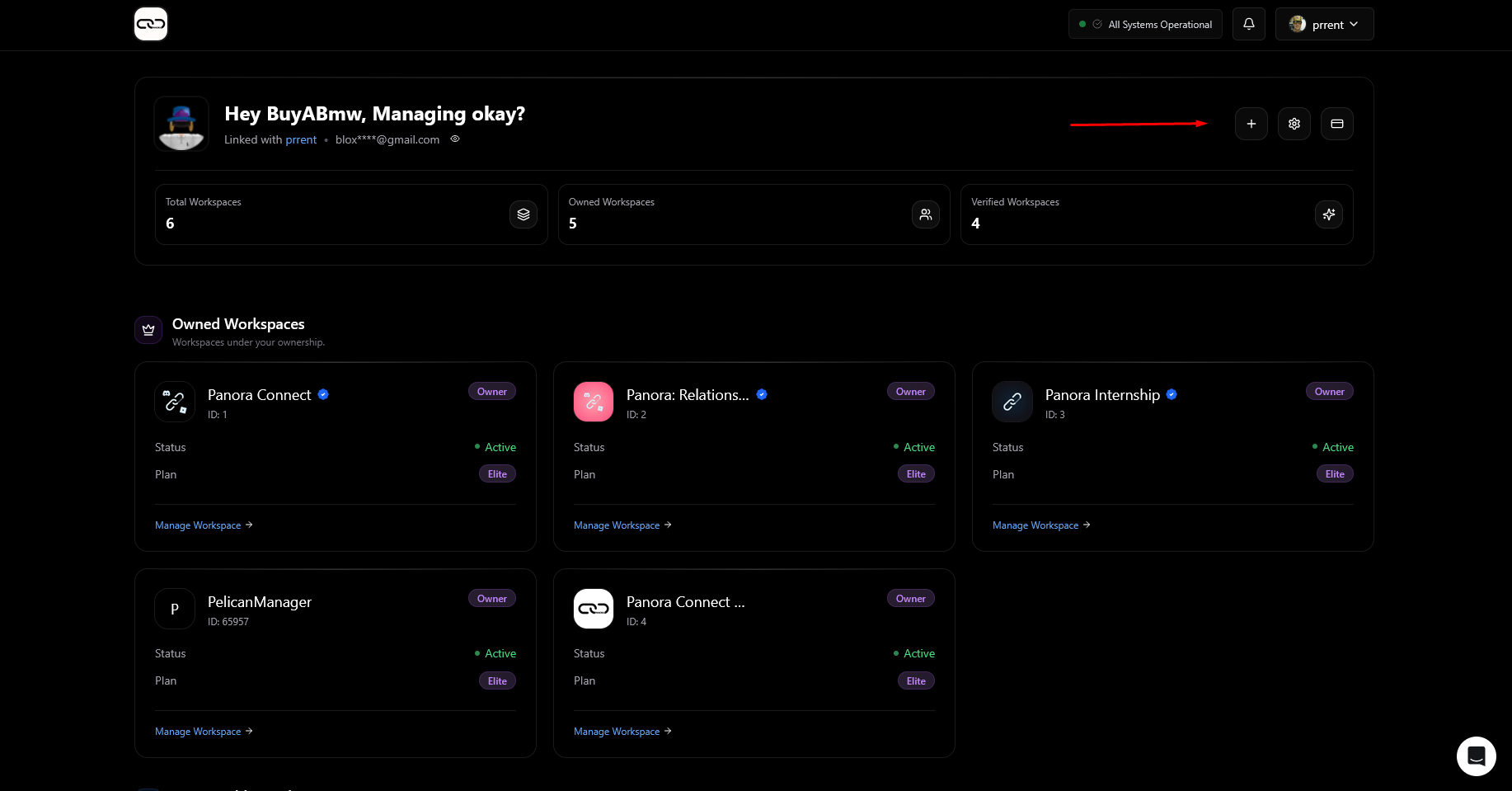Screen dimensions: 1512x791
Task: Click the Verified Workspaces sparkle icon
Action: [1328, 214]
